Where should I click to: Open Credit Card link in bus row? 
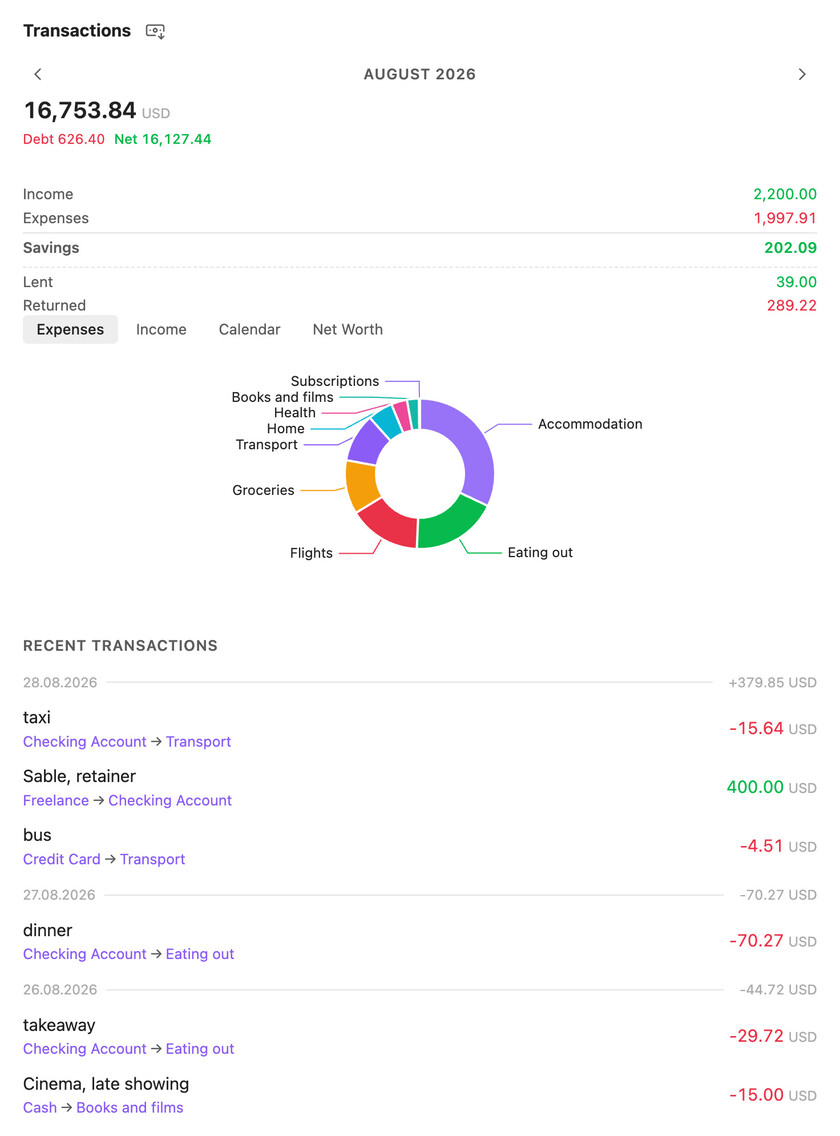[x=62, y=859]
